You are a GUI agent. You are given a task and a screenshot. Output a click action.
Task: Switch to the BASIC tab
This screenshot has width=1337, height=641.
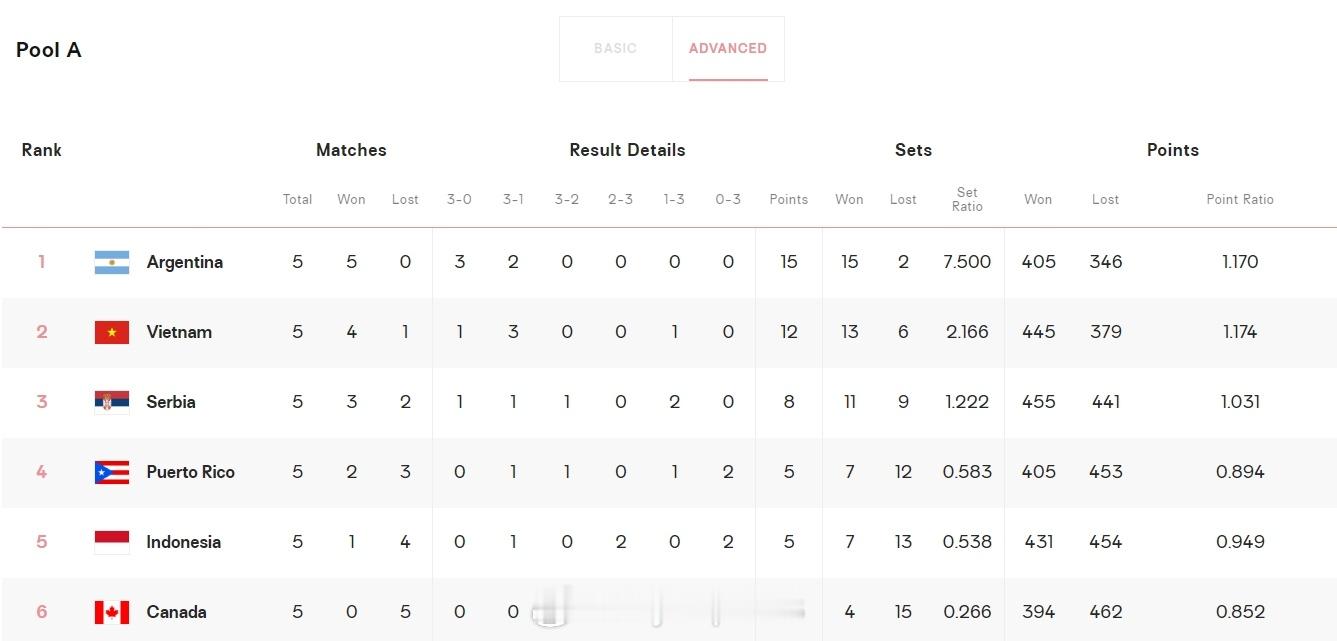tap(615, 48)
